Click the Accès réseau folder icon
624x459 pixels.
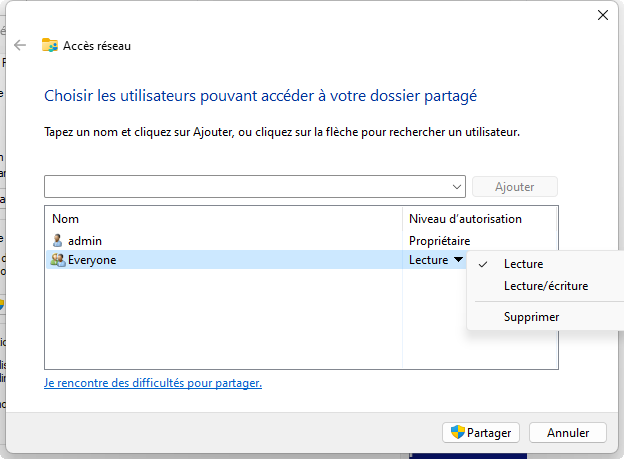50,45
